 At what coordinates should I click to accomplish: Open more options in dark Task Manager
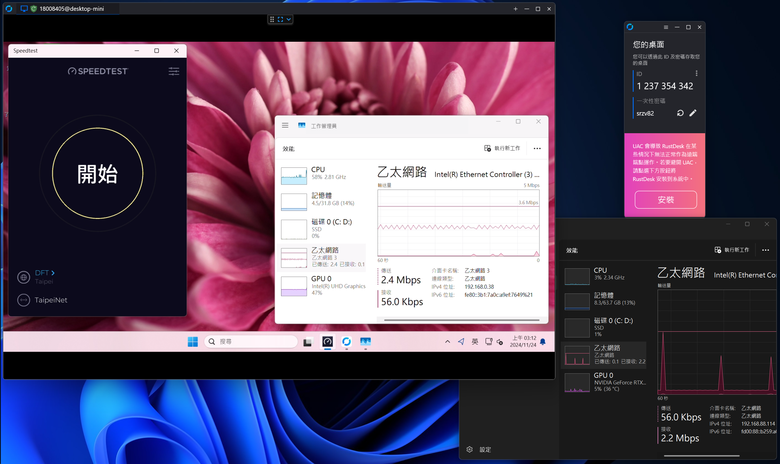(766, 250)
